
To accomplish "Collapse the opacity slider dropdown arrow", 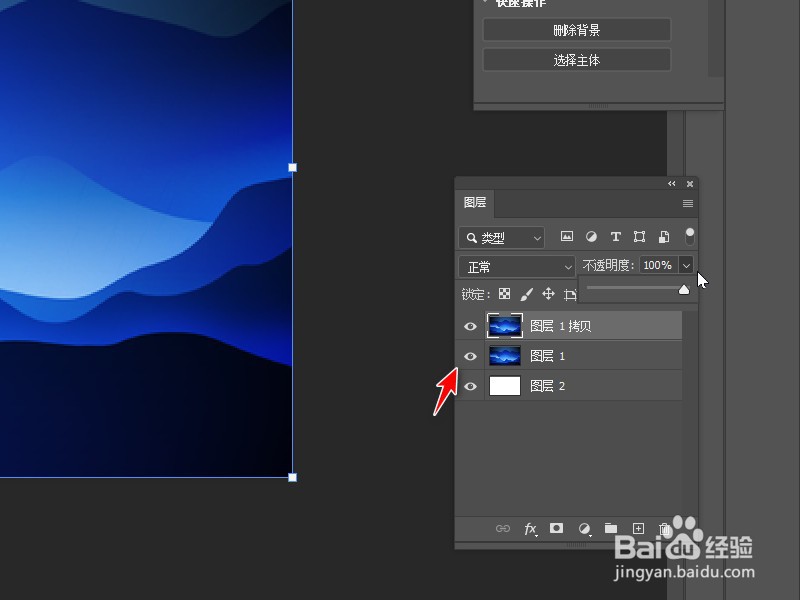I will click(686, 265).
